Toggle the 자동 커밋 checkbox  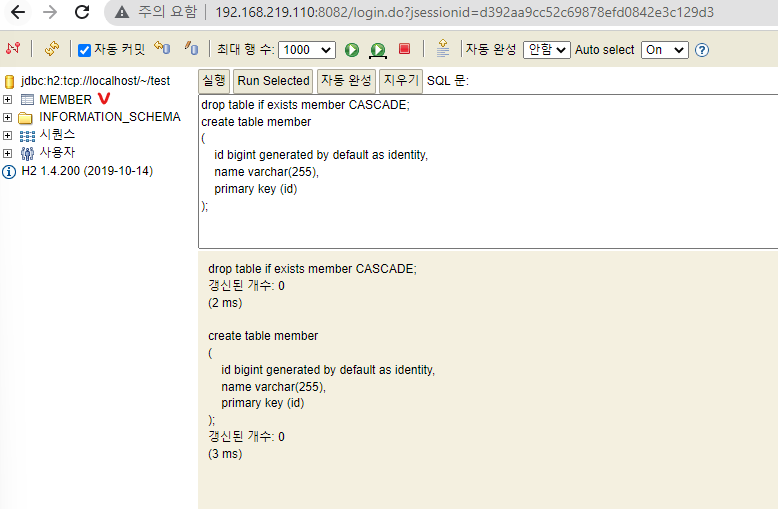[x=84, y=50]
